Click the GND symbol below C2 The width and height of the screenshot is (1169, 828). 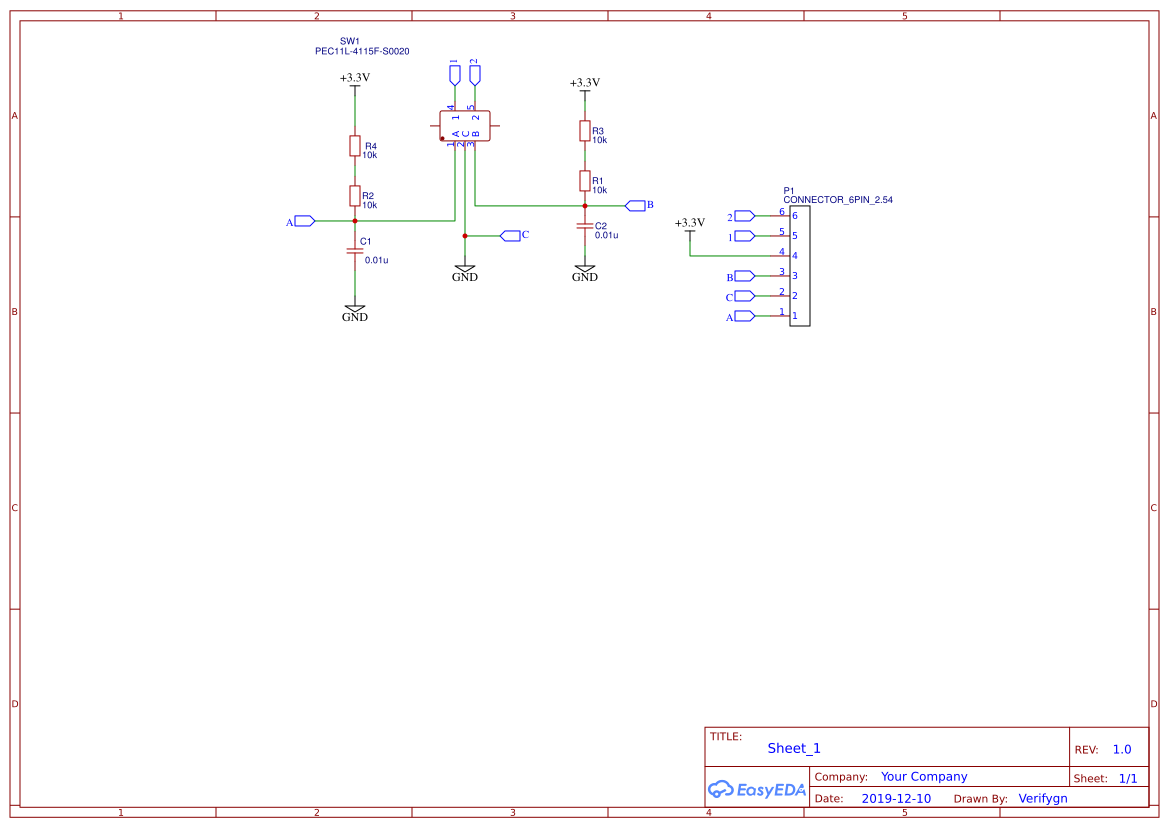585,270
